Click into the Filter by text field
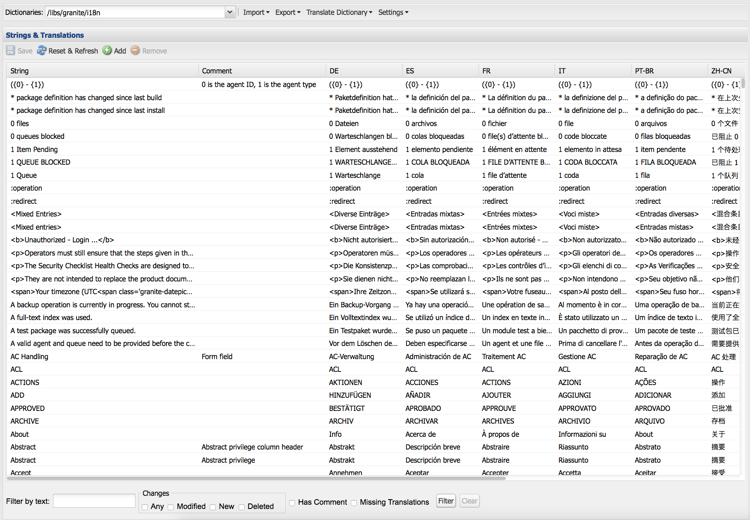The width and height of the screenshot is (750, 520). tap(94, 501)
